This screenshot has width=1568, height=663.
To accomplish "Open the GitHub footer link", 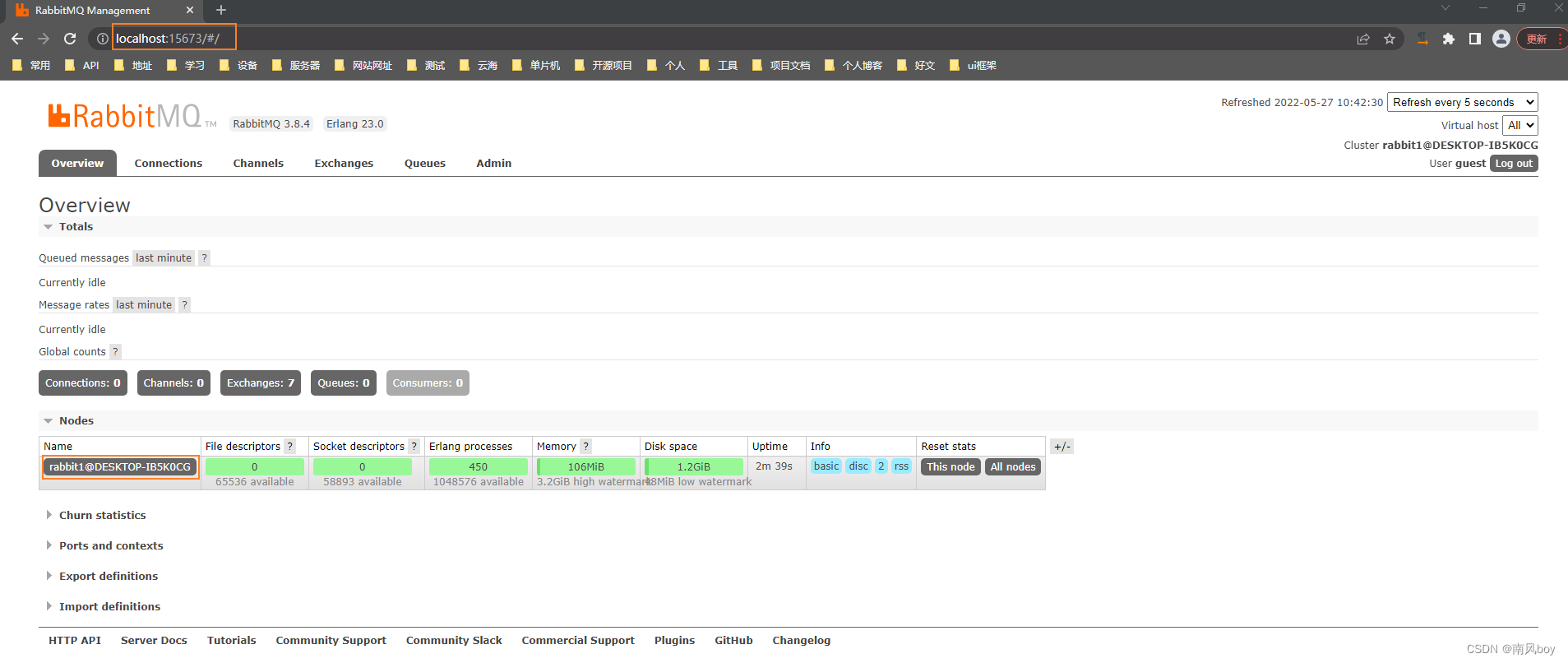I will [733, 641].
